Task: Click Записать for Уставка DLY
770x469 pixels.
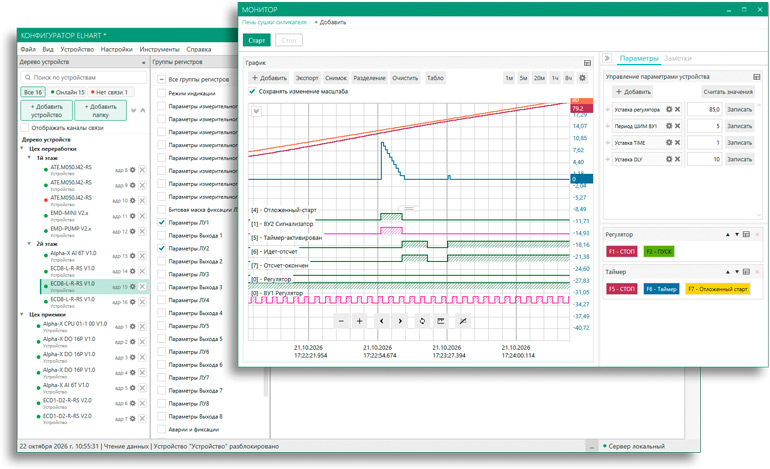Action: (740, 159)
